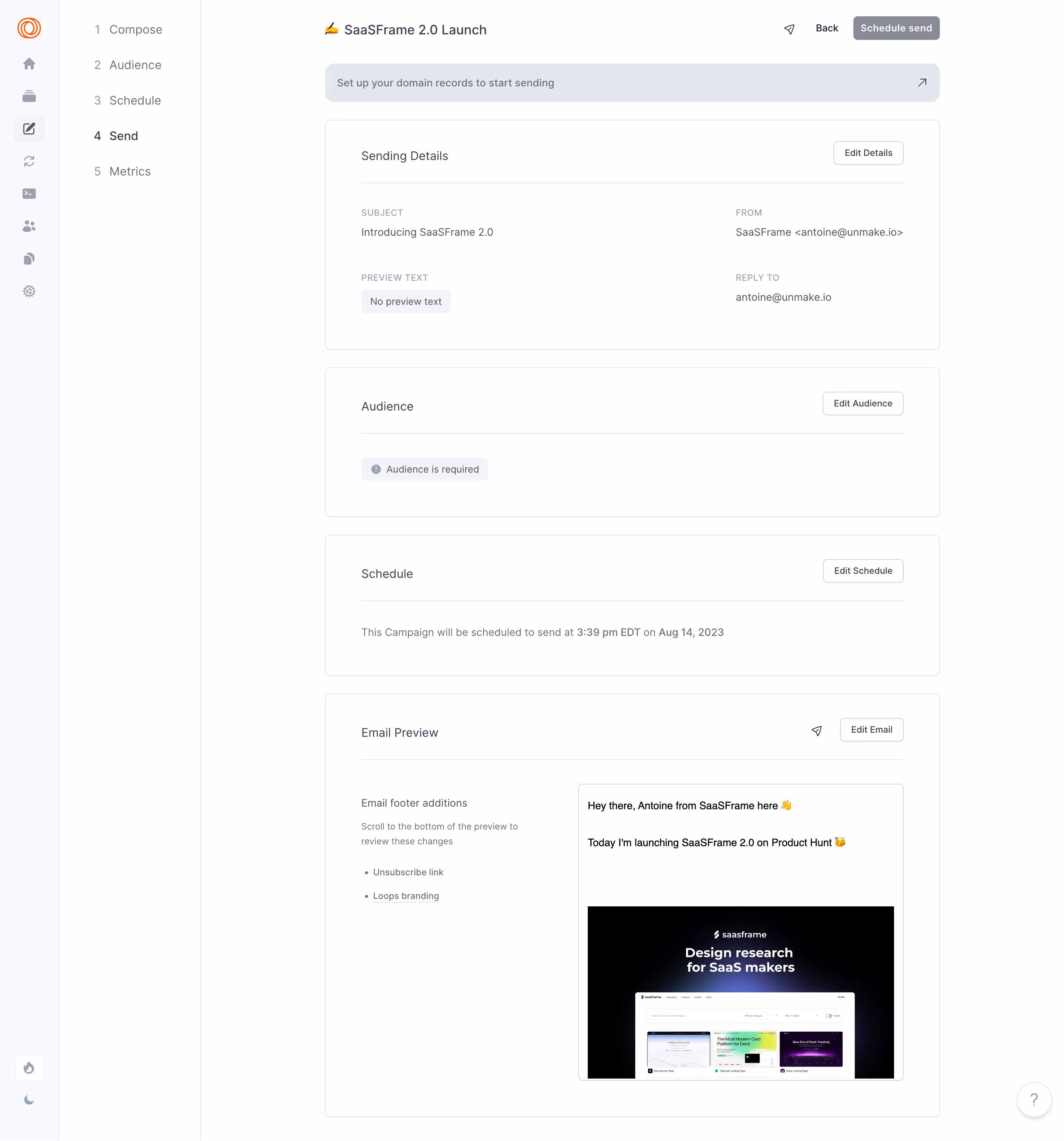Click the Unsubscribe link bullet text
This screenshot has width=1064, height=1141.
[408, 872]
